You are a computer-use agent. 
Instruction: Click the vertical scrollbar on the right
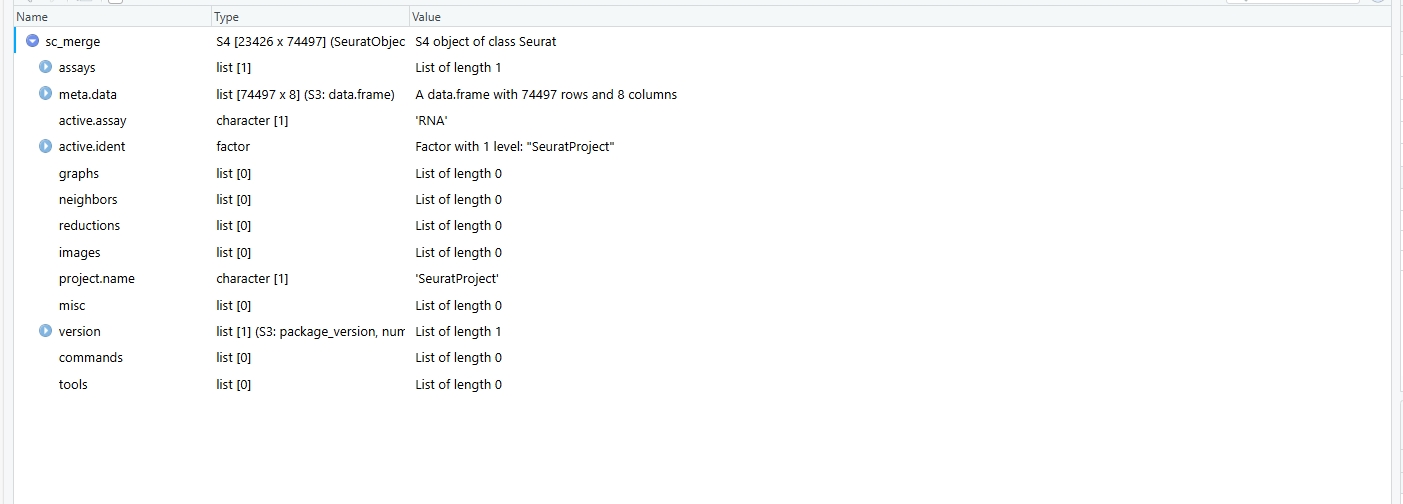1396,265
